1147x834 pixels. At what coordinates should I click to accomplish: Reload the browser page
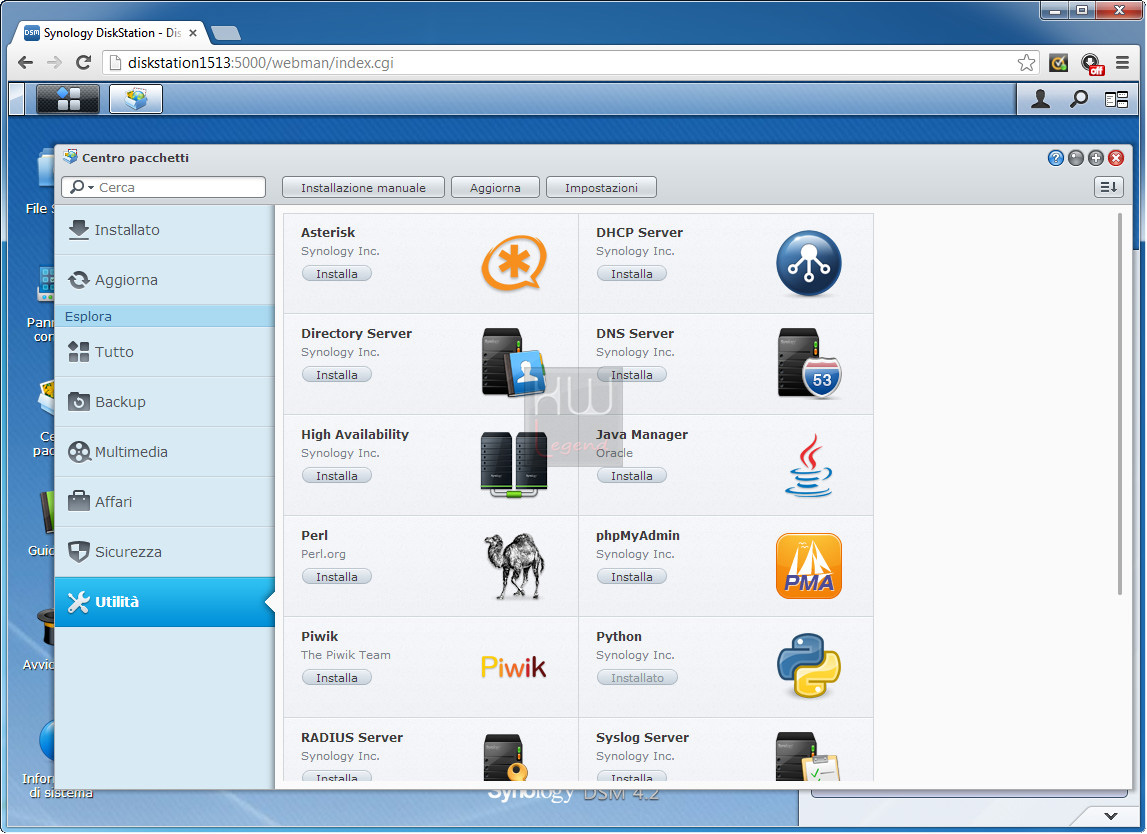(83, 63)
